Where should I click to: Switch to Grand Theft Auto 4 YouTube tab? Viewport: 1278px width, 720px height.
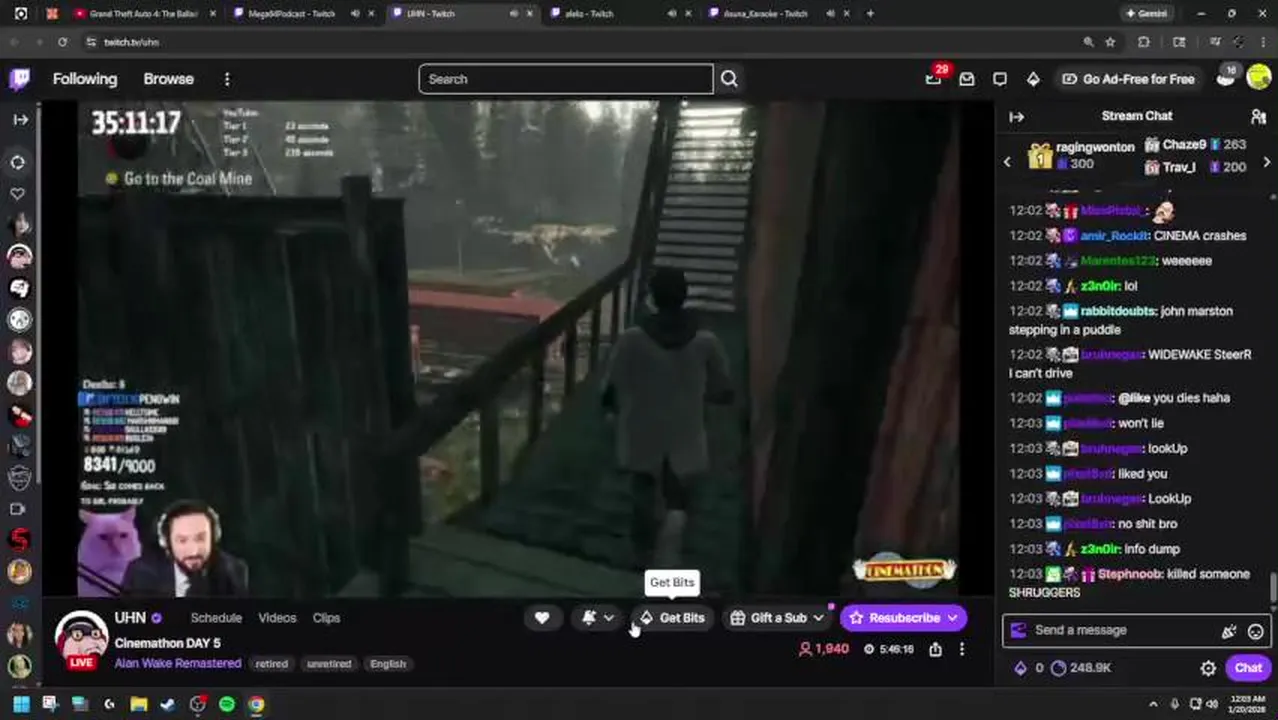(142, 14)
